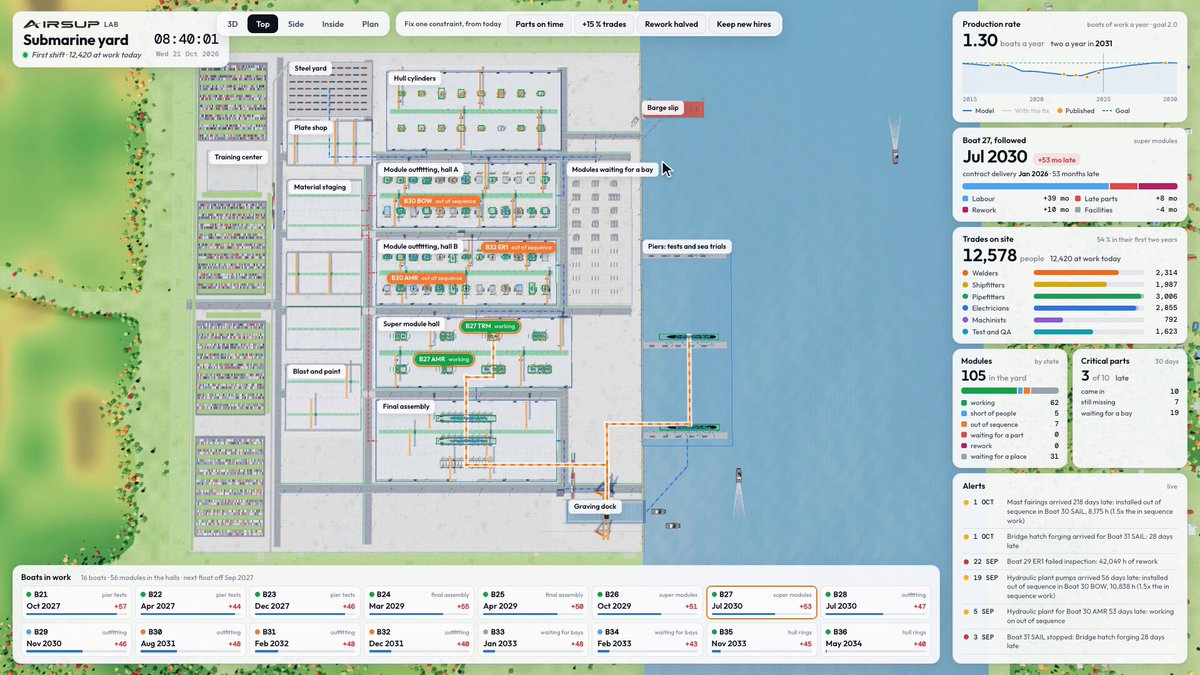Open the 22 SEP Boat 29 ER1 alert
Viewport: 1200px width, 675px height.
coord(1070,561)
